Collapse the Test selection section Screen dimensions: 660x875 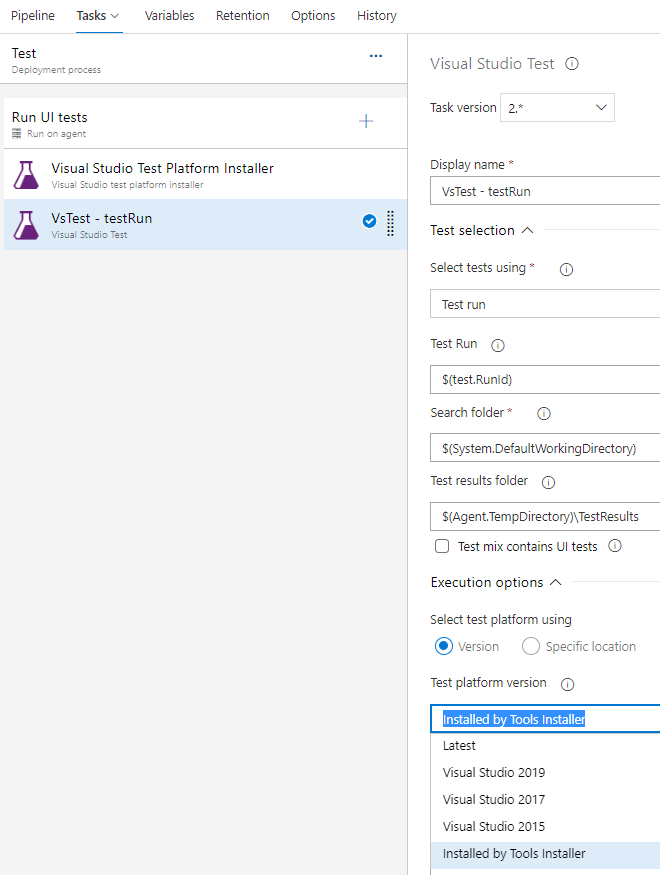(527, 230)
